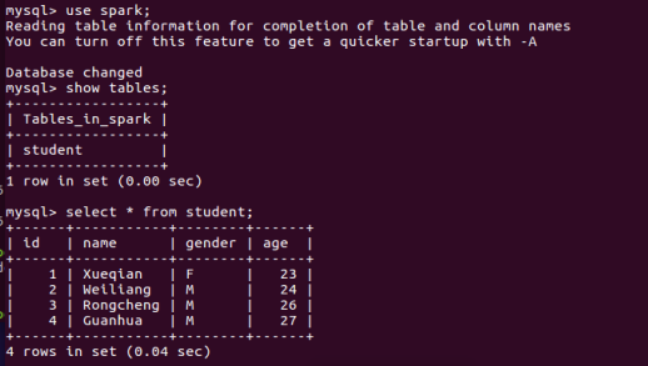Viewport: 648px width, 367px height.
Task: Click the name Xueqian in results
Action: pyautogui.click(x=112, y=274)
